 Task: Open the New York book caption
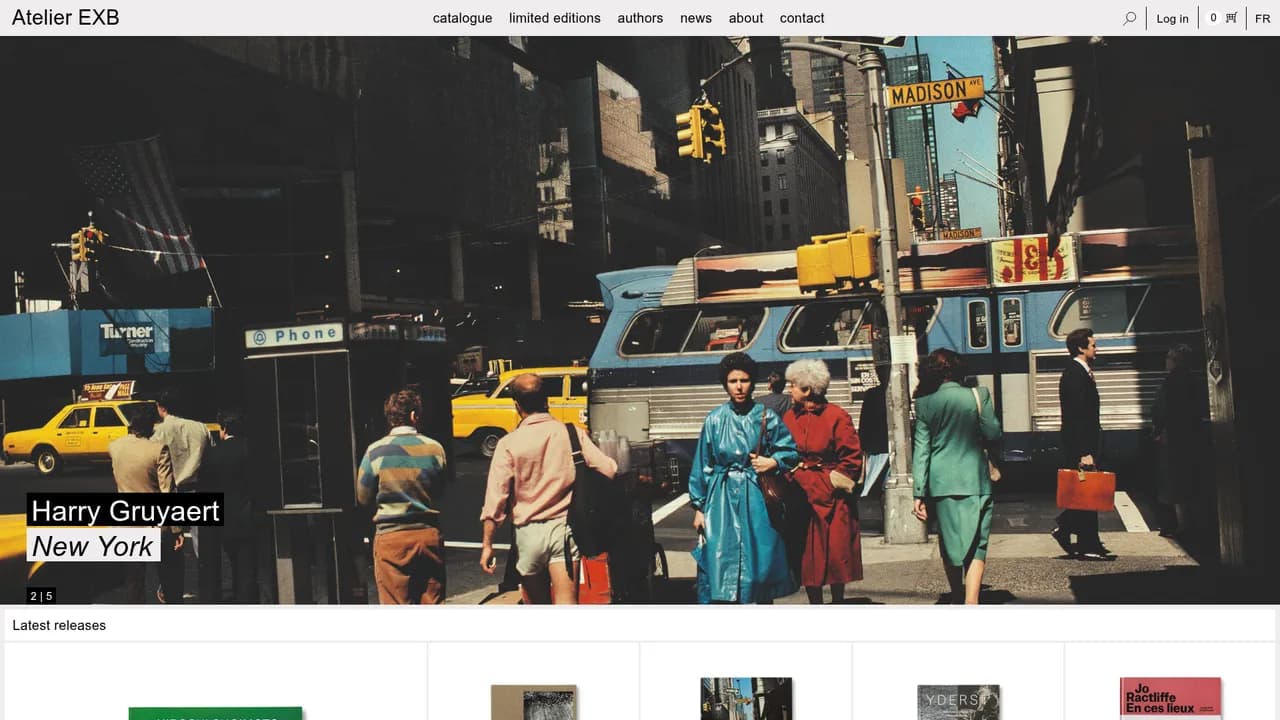93,545
